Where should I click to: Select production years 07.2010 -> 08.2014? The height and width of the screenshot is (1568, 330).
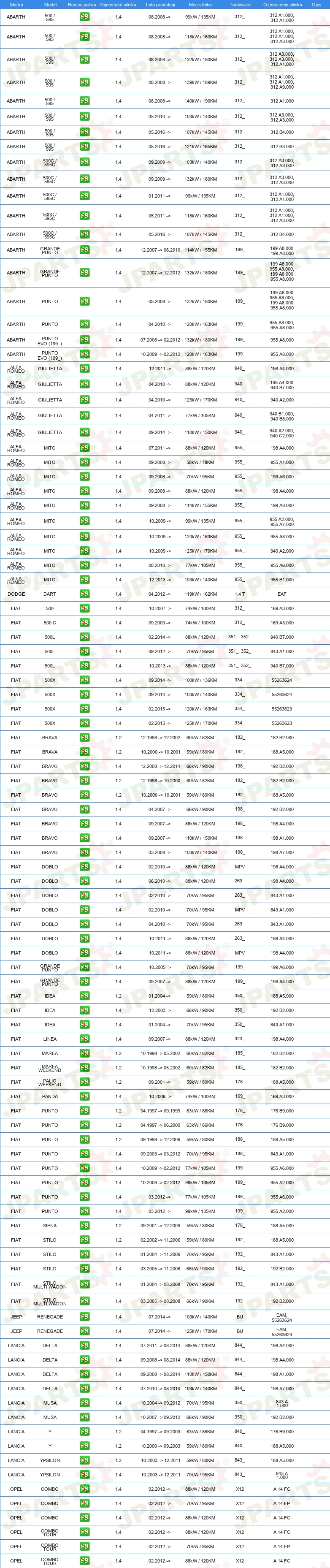tap(160, 1389)
